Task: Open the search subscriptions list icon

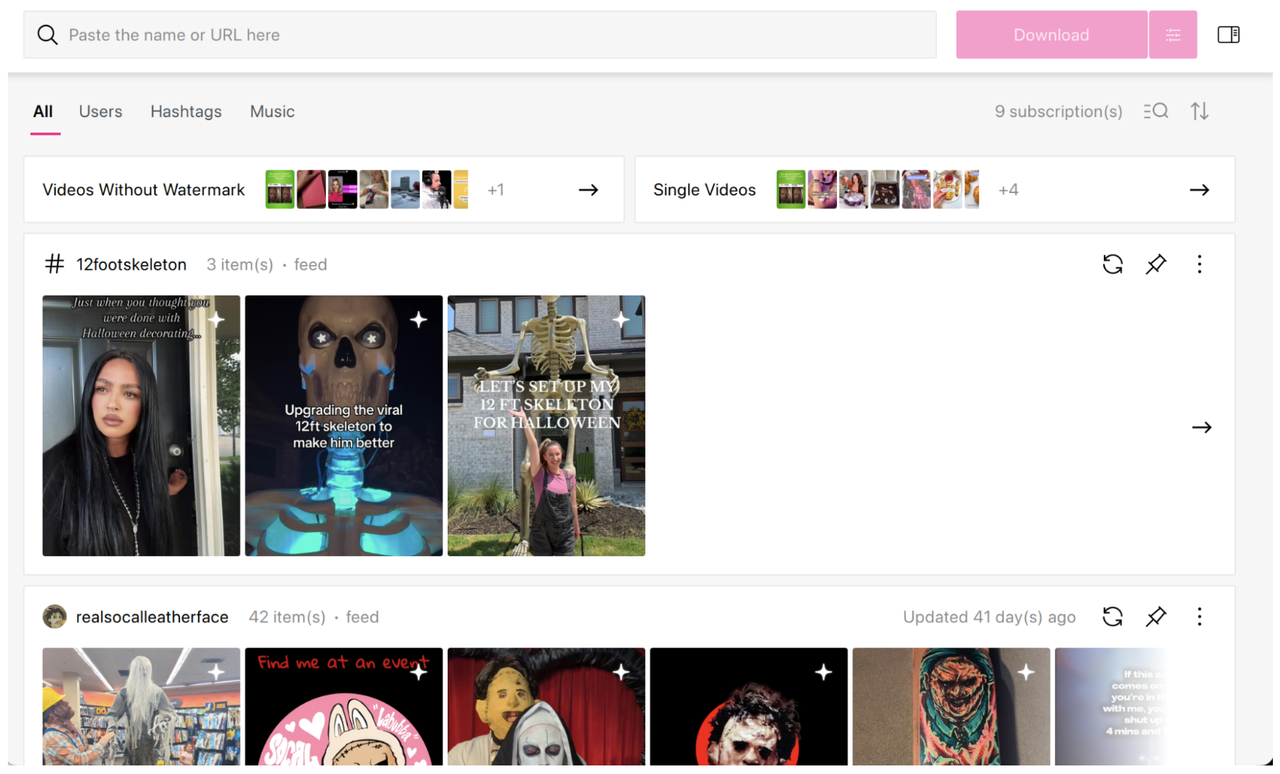Action: coord(1156,111)
